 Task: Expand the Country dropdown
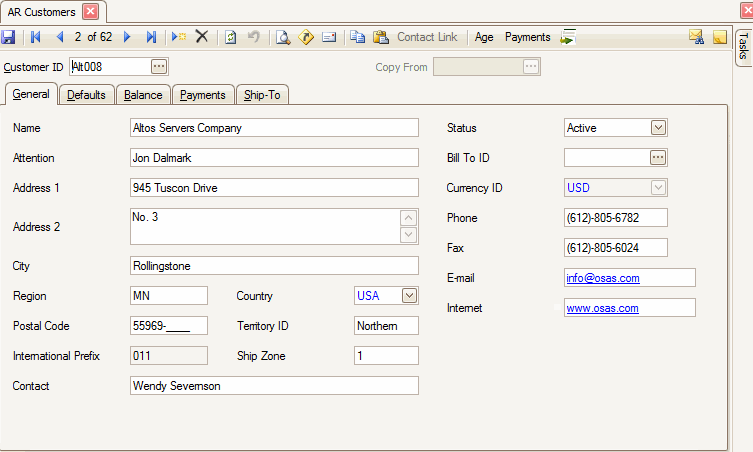pyautogui.click(x=408, y=296)
